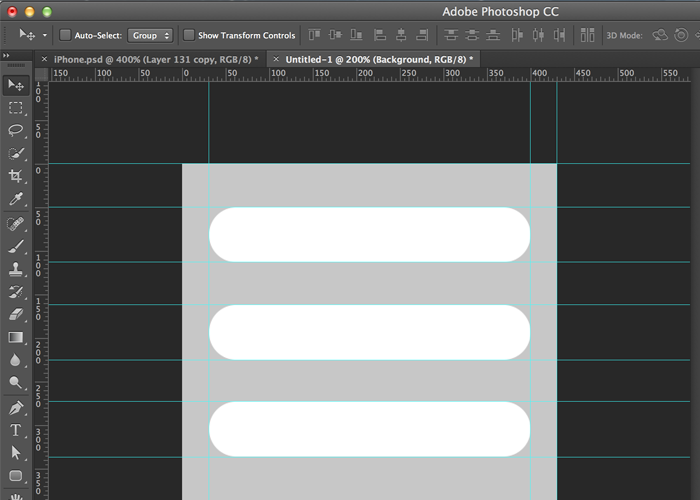Select the Rectangular Marquee tool
Viewport: 700px width, 500px height.
point(16,108)
